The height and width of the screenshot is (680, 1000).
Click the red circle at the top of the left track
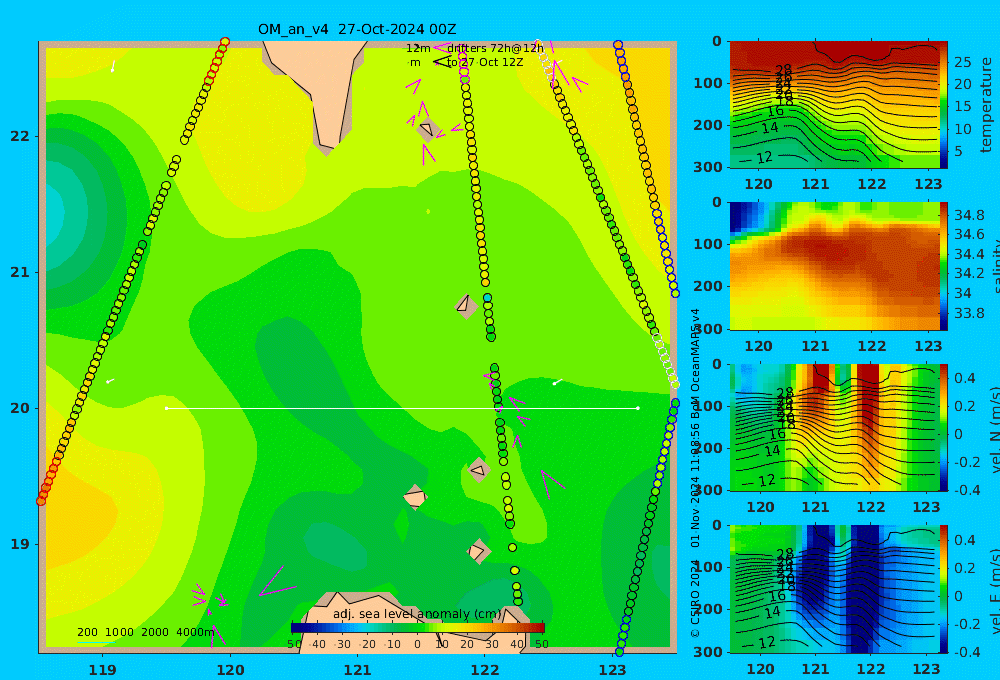tap(224, 42)
